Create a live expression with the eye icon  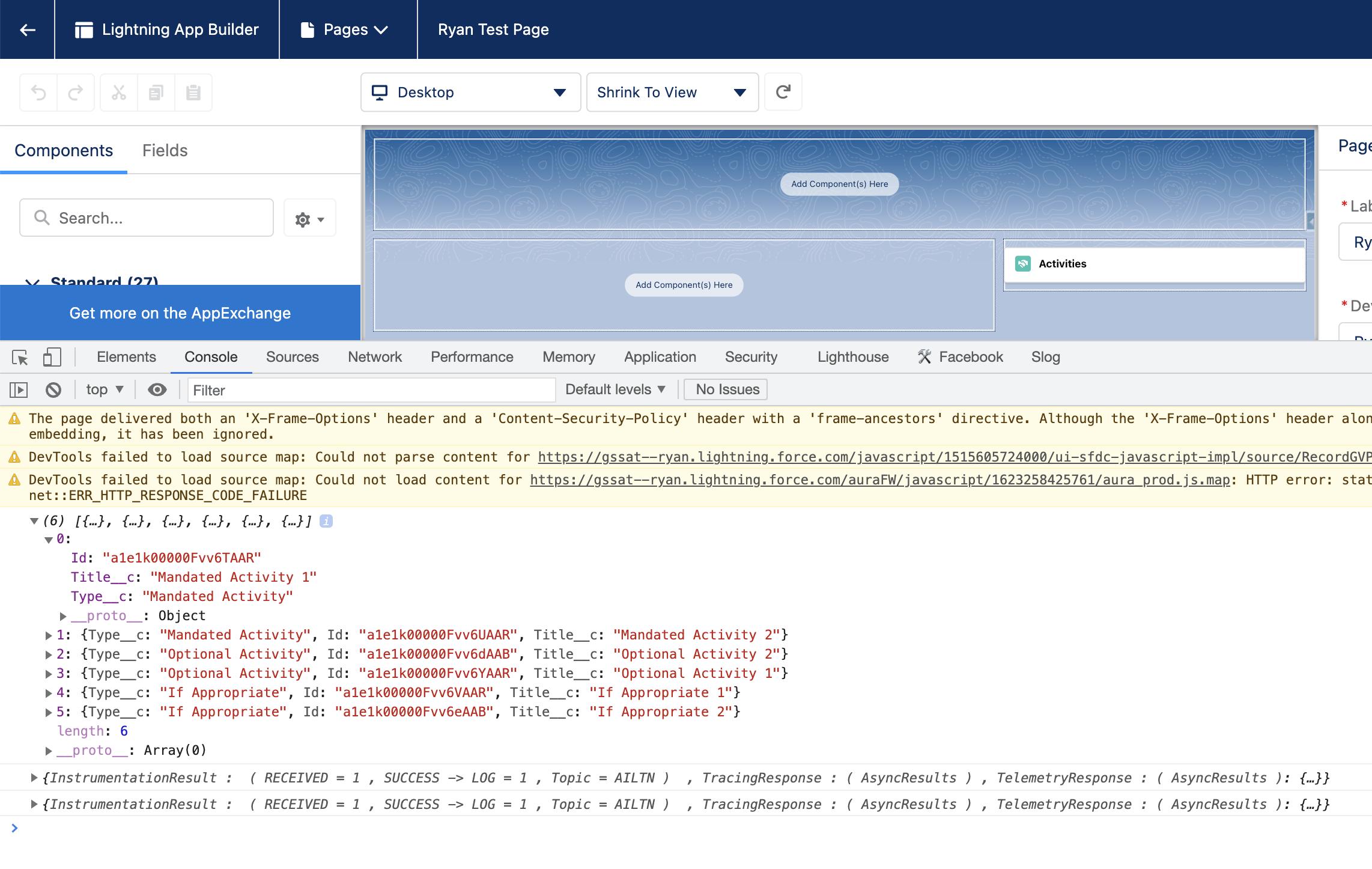coord(157,389)
